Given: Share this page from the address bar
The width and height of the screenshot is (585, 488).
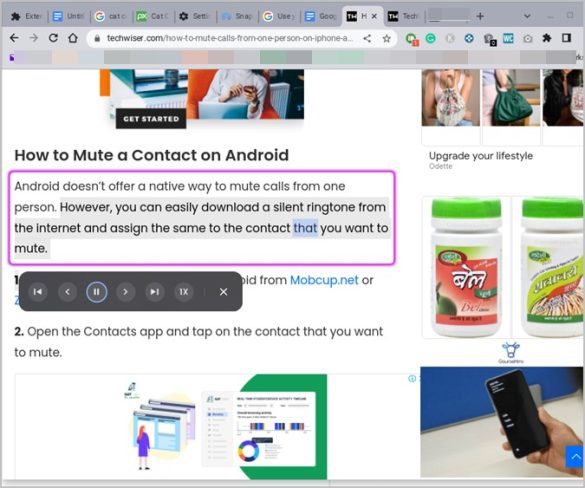Looking at the screenshot, I should (367, 38).
